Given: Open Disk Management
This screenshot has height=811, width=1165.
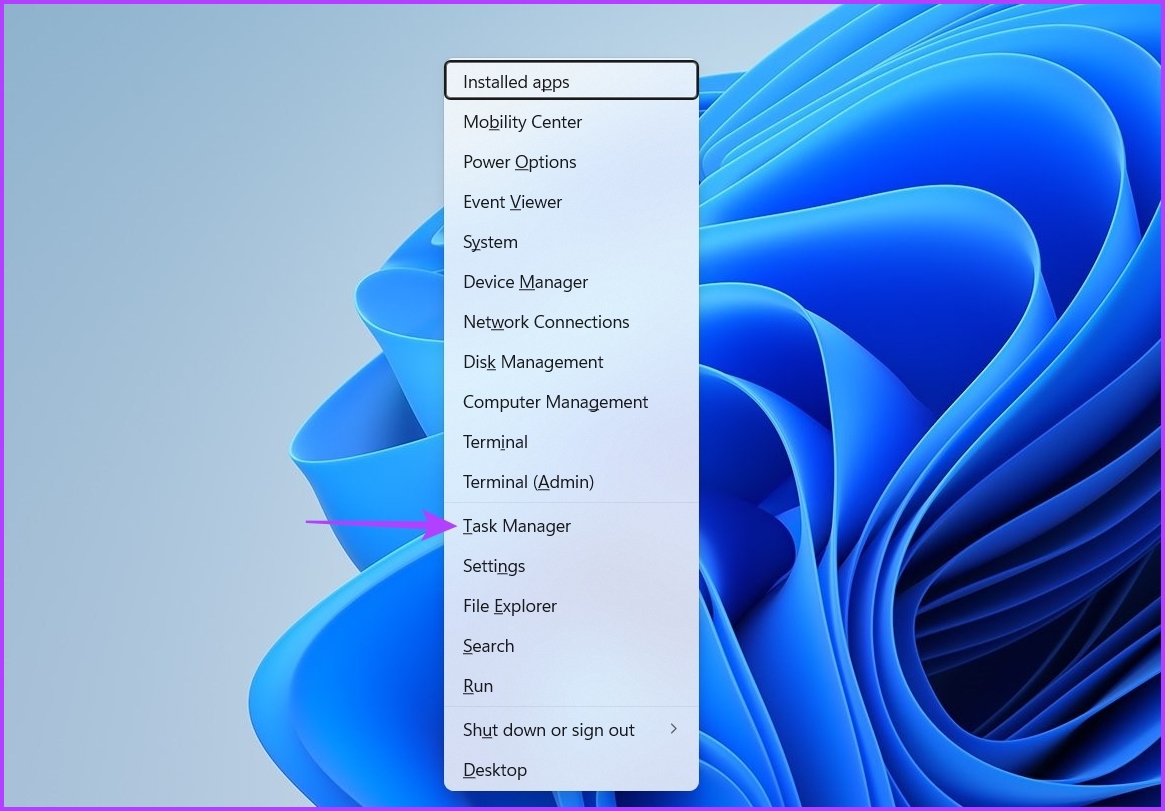Looking at the screenshot, I should coord(571,362).
